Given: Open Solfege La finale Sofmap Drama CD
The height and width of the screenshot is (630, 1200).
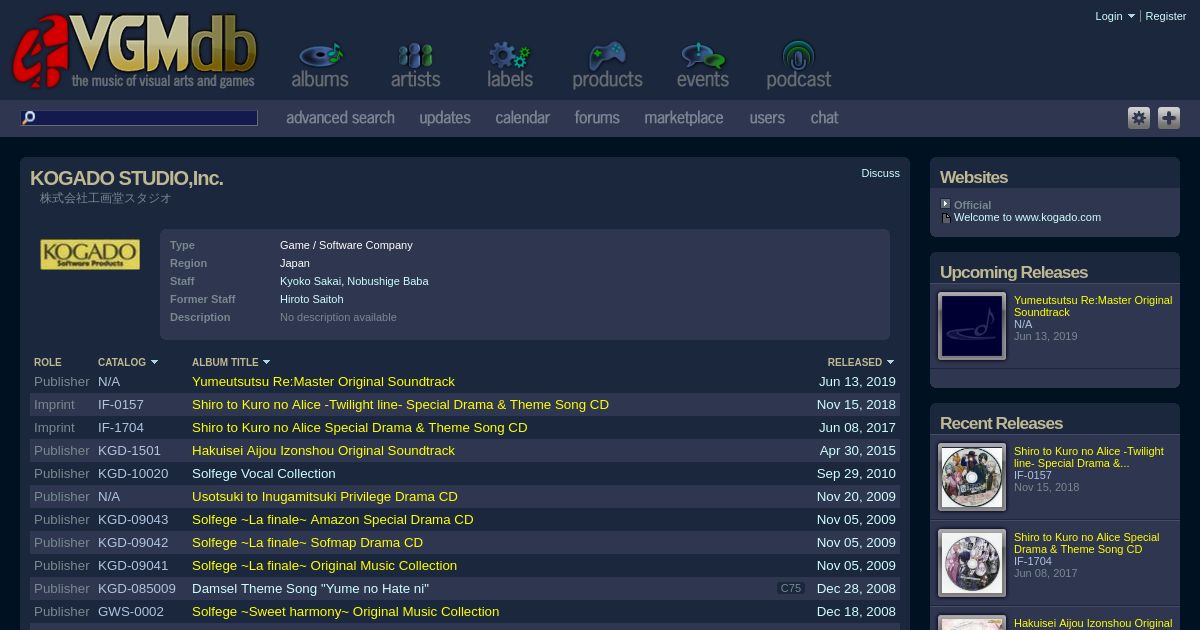Looking at the screenshot, I should [307, 543].
